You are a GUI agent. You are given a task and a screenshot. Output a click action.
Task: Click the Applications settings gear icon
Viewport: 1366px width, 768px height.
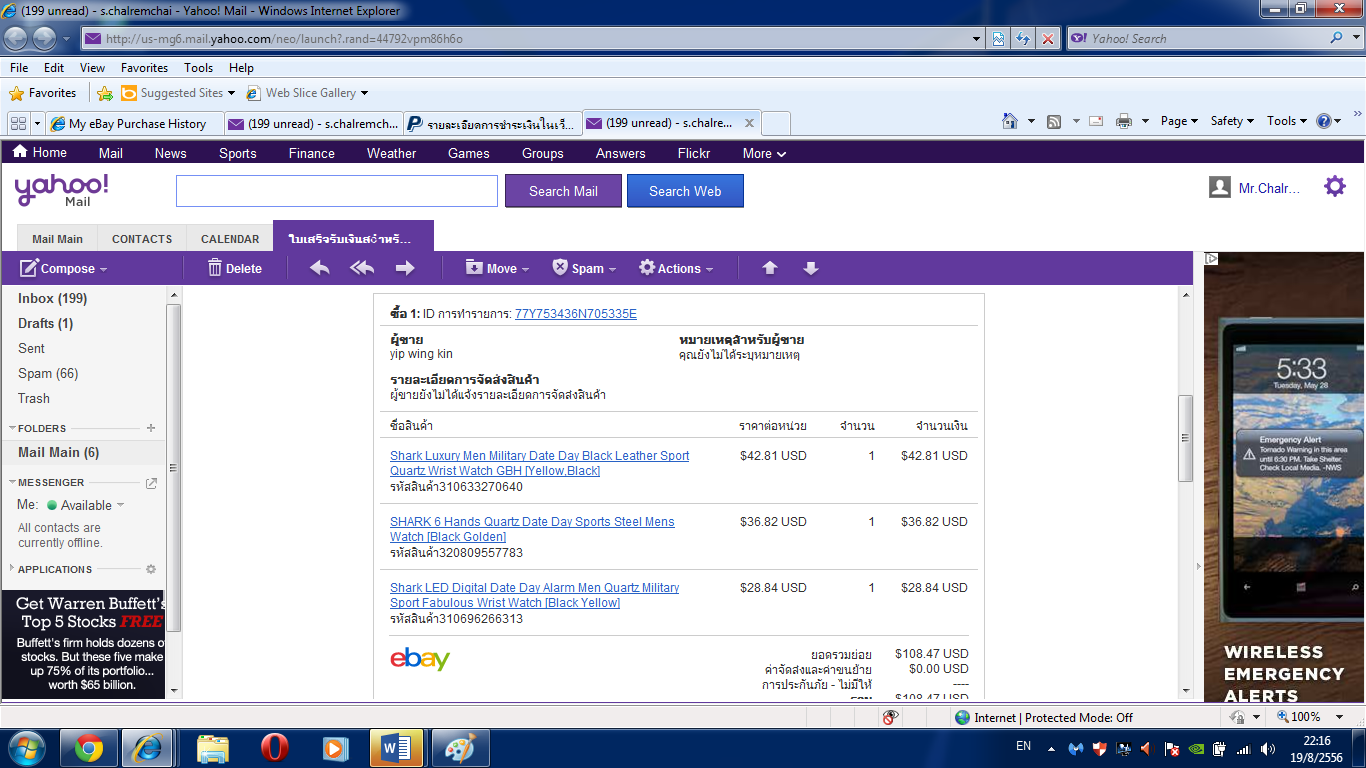click(151, 569)
